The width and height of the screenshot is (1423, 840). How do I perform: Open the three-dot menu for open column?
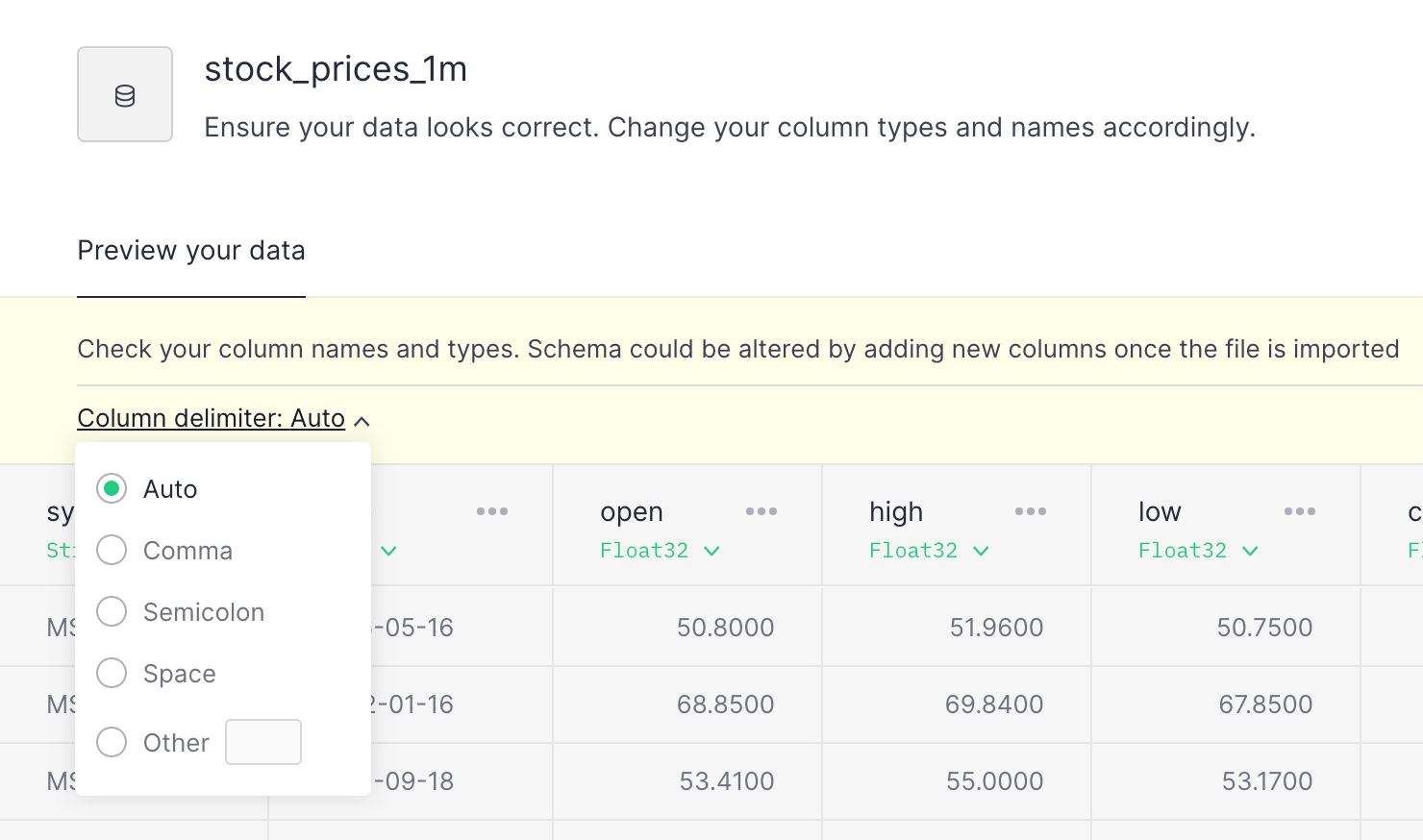761,511
